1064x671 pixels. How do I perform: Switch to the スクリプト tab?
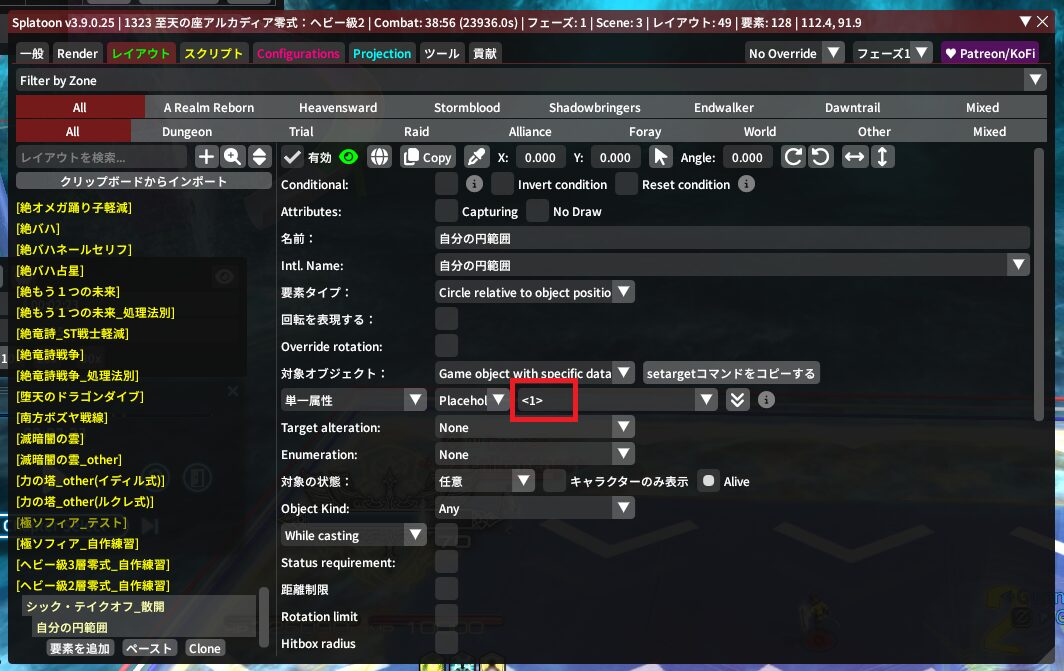(213, 54)
